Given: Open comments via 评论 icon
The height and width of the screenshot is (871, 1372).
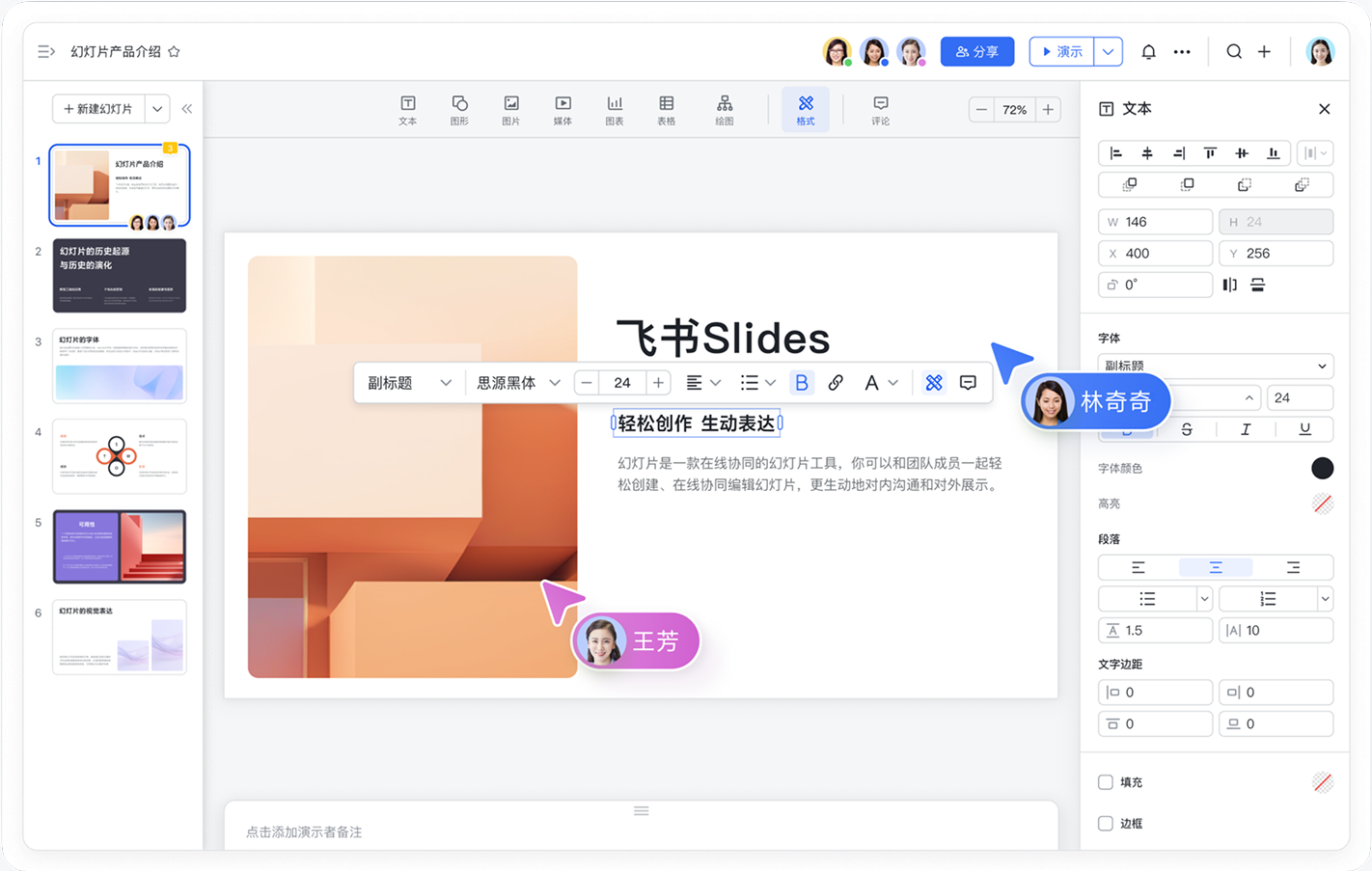Looking at the screenshot, I should coord(880,110).
